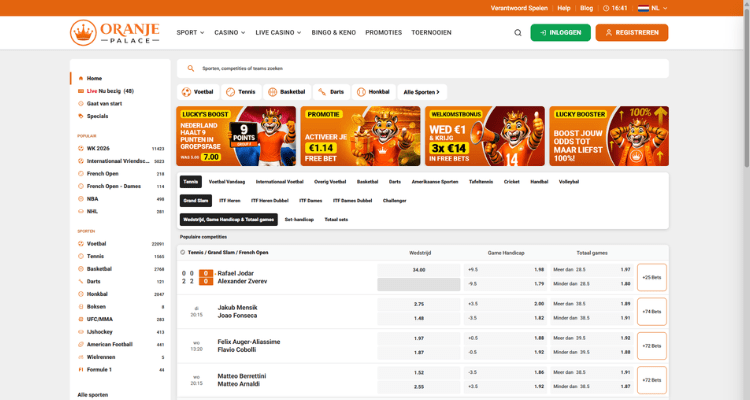The height and width of the screenshot is (400, 750).
Task: Select the Voetbal quick sport chip
Action: point(198,92)
